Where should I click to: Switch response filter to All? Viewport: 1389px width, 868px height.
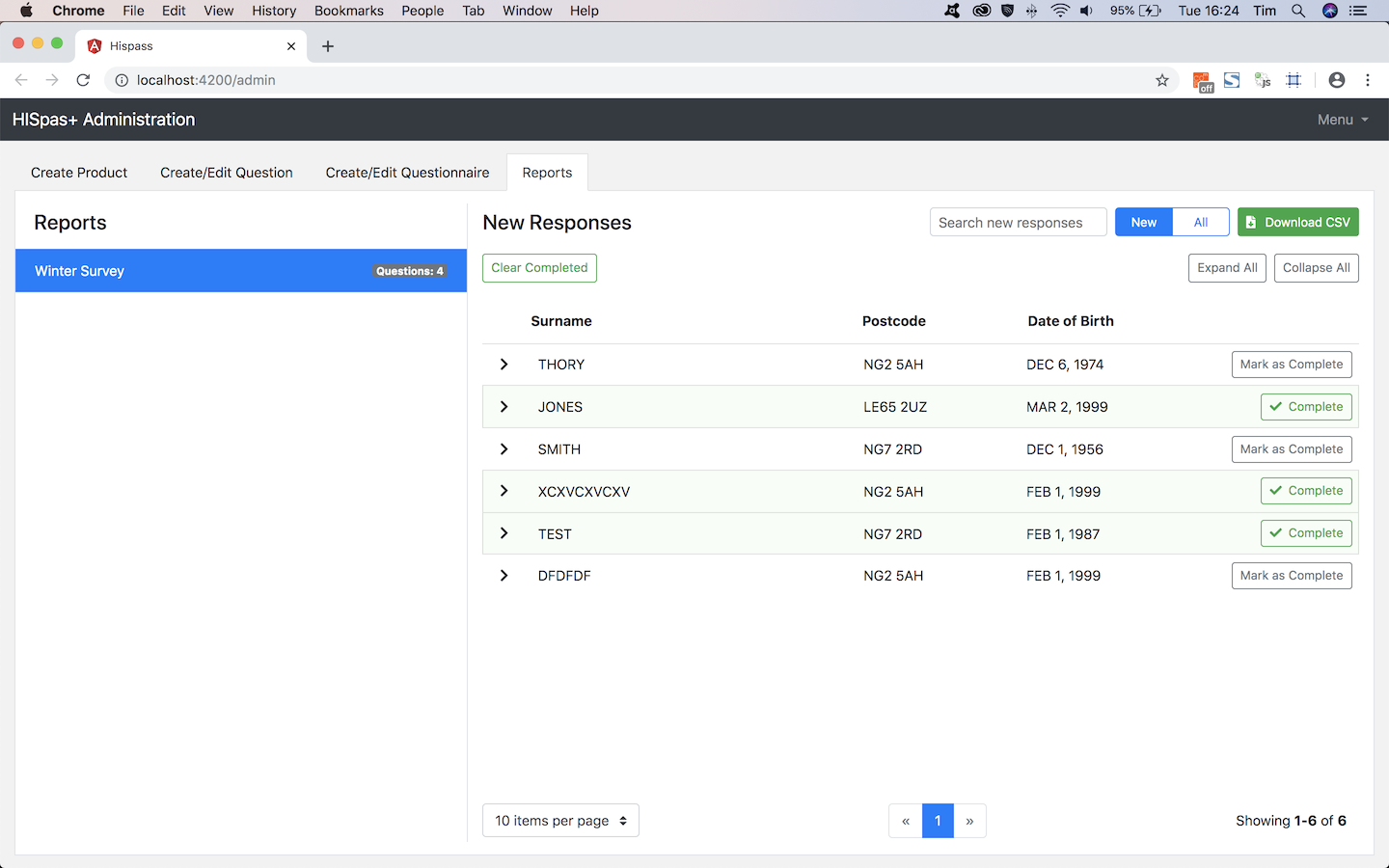1200,223
